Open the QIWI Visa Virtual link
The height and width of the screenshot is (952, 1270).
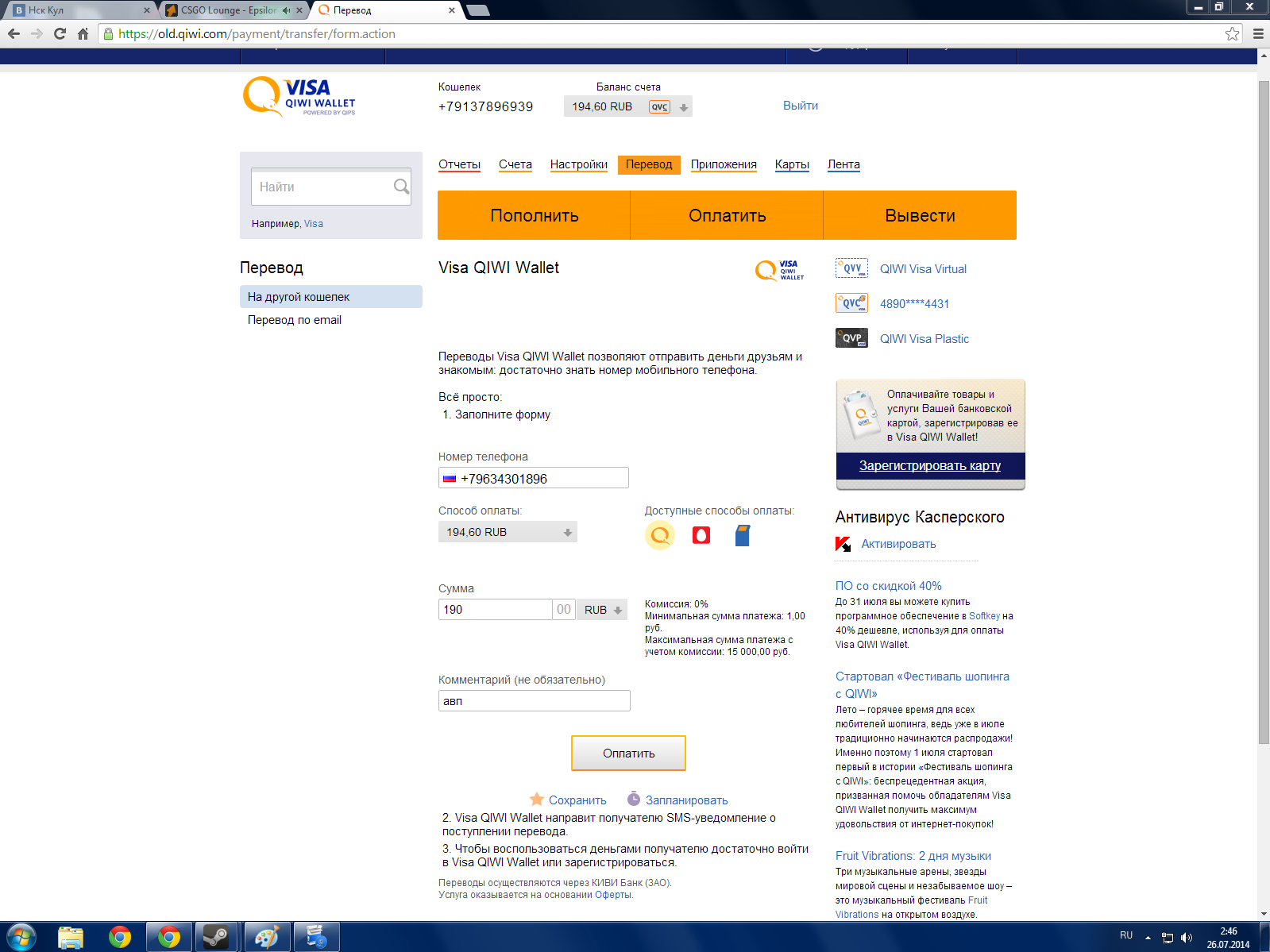(923, 269)
